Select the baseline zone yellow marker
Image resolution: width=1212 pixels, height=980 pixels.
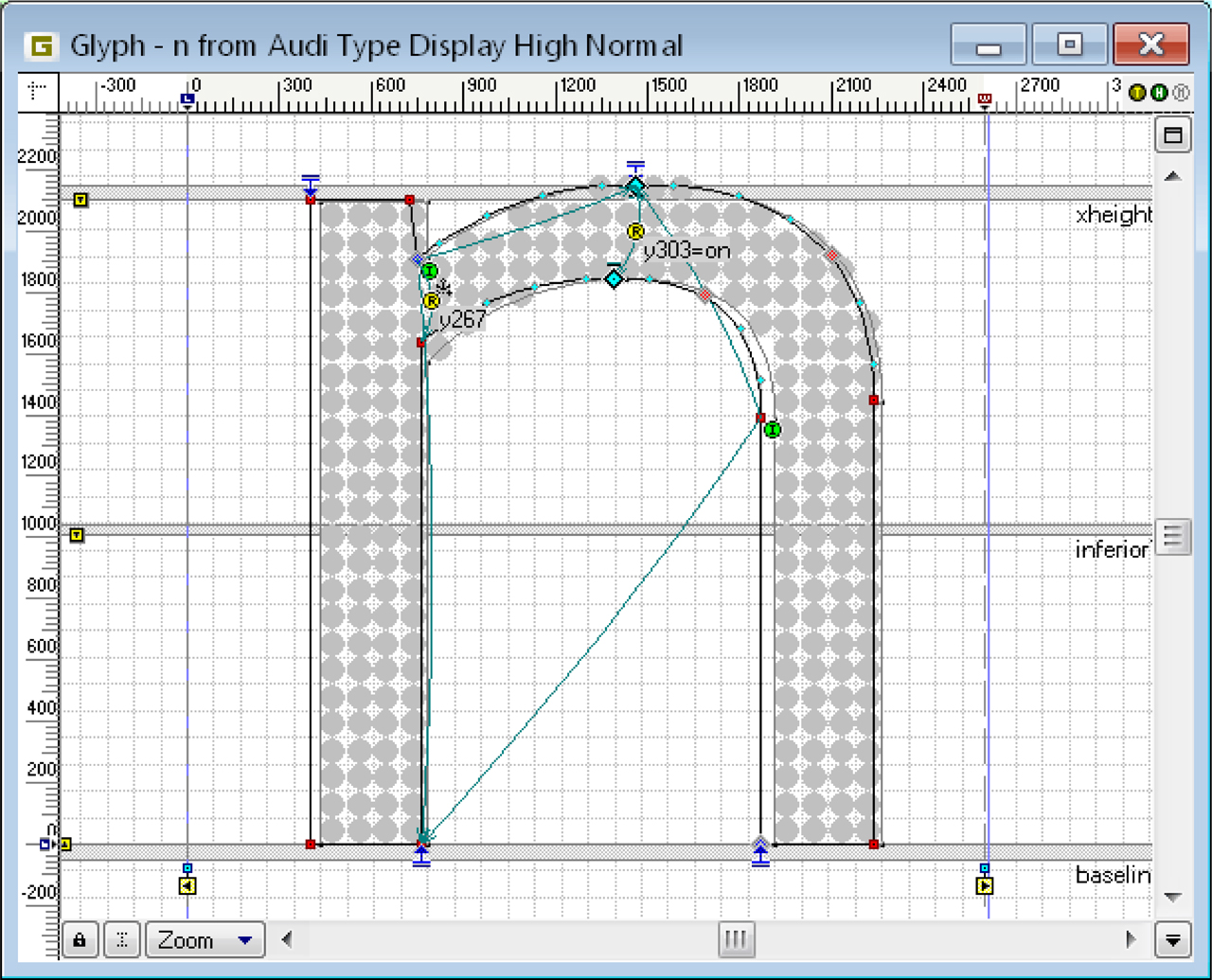pos(65,844)
